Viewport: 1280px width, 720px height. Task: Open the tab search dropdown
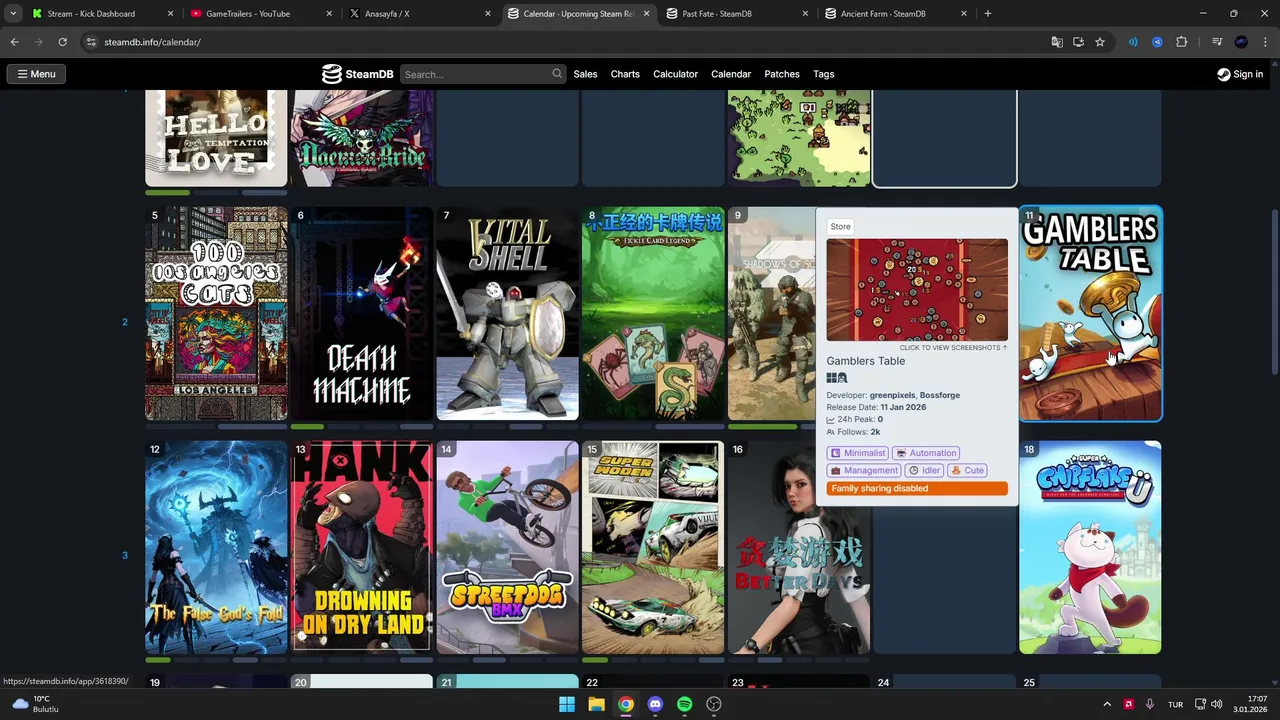tap(13, 14)
